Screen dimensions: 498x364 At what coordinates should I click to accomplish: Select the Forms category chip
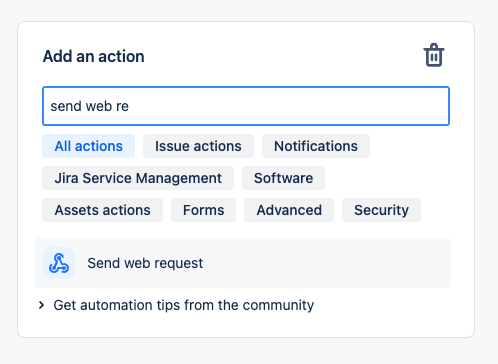click(203, 210)
